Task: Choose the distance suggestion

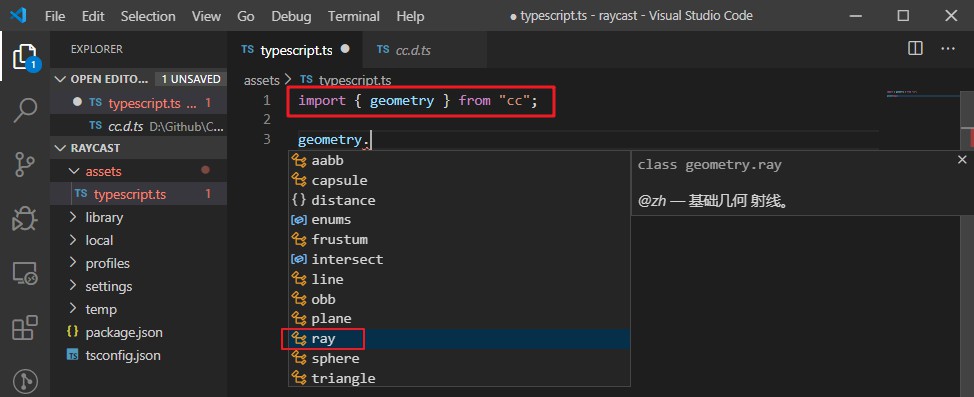Action: point(459,200)
